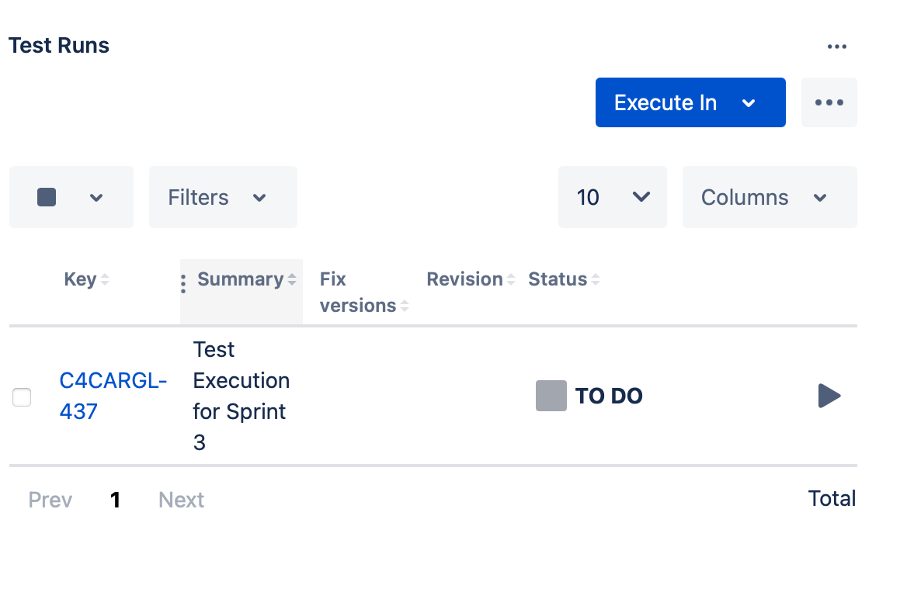Viewport: 908px width, 600px height.
Task: Click the more actions button beside Execute In
Action: click(829, 103)
